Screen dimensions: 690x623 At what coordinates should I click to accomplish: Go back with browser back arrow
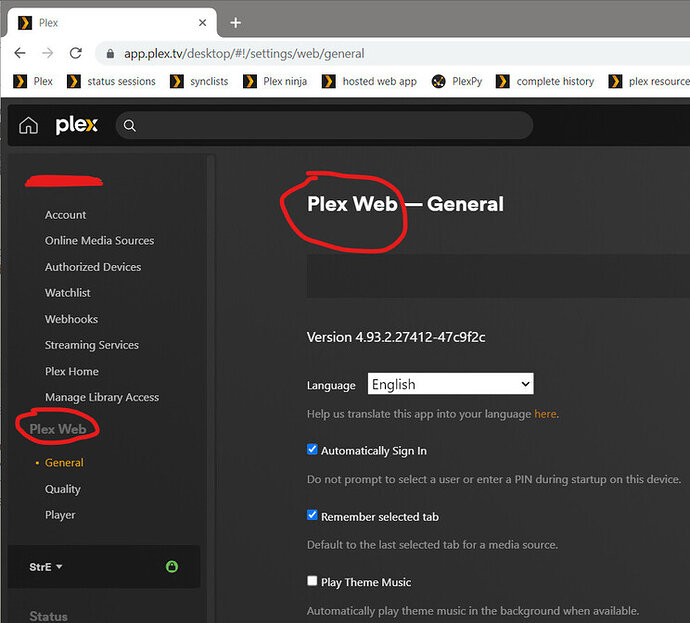click(x=20, y=53)
